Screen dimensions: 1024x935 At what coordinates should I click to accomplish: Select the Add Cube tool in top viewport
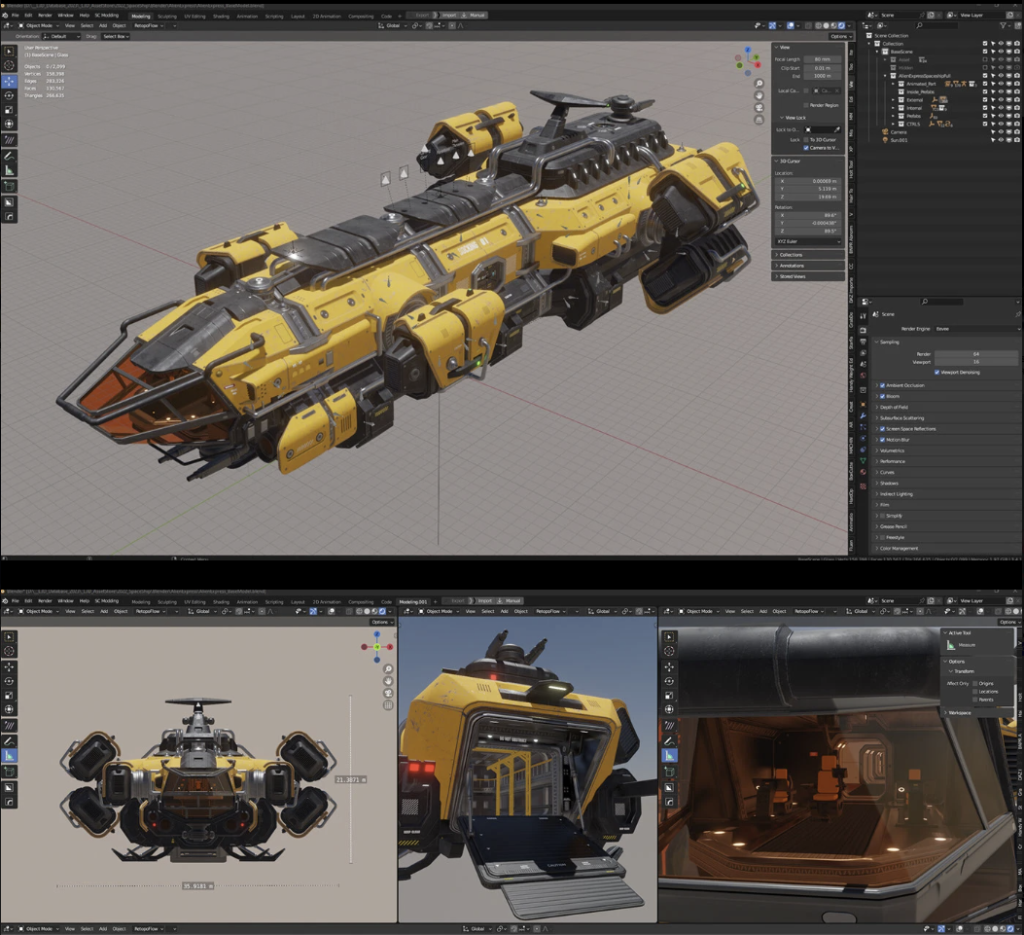coord(9,187)
